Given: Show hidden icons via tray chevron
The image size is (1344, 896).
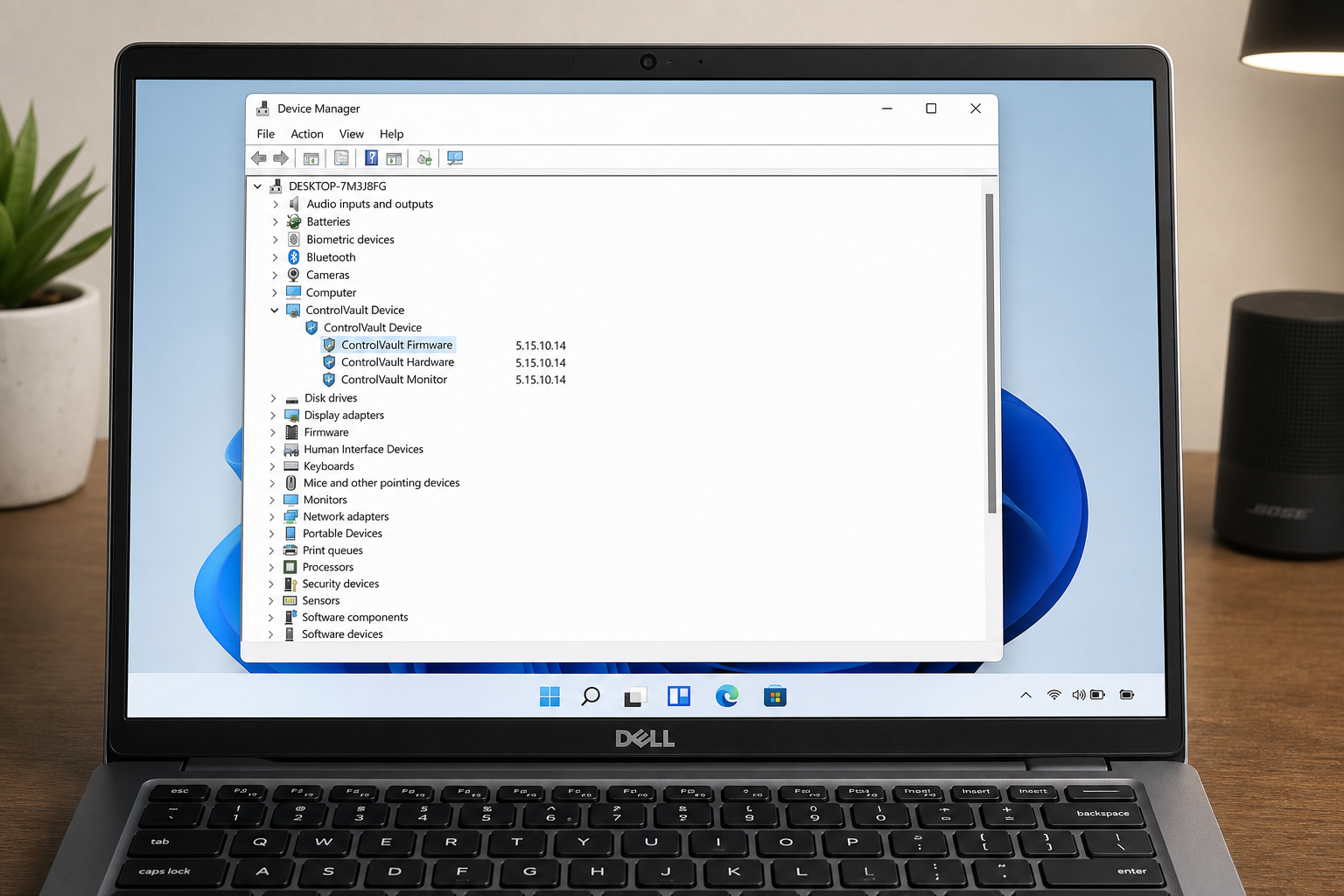Looking at the screenshot, I should pos(1025,695).
